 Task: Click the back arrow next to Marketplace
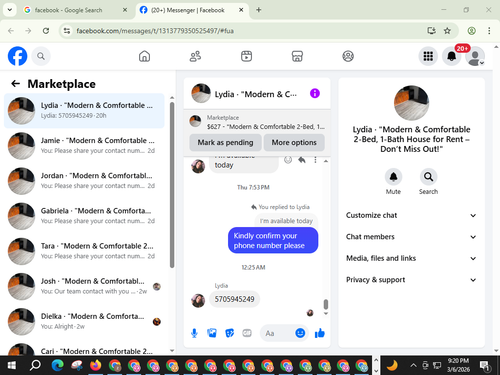(15, 83)
